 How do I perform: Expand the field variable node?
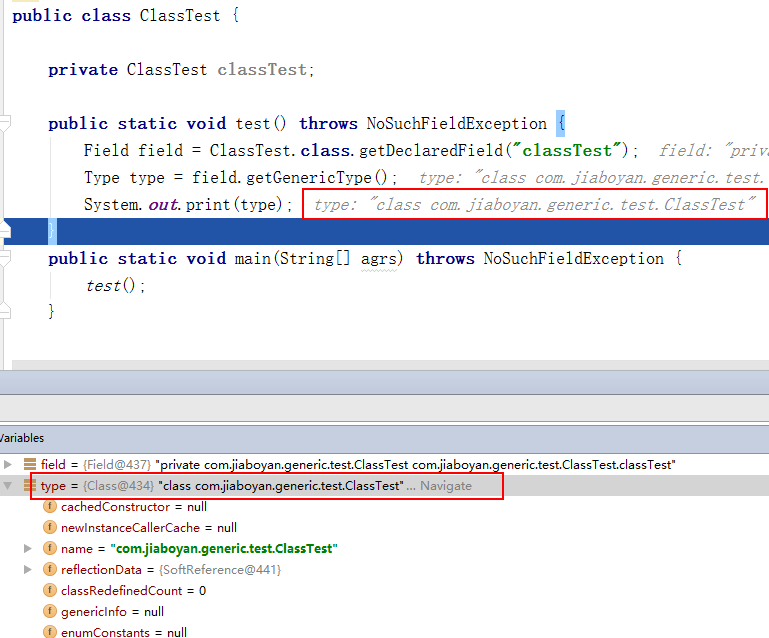pos(8,464)
